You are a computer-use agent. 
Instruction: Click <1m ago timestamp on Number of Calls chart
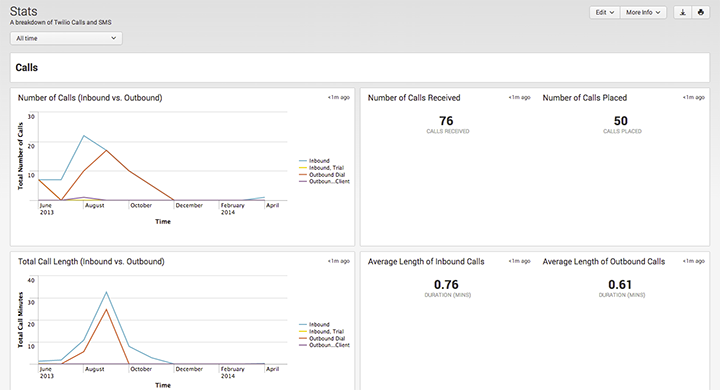[339, 97]
